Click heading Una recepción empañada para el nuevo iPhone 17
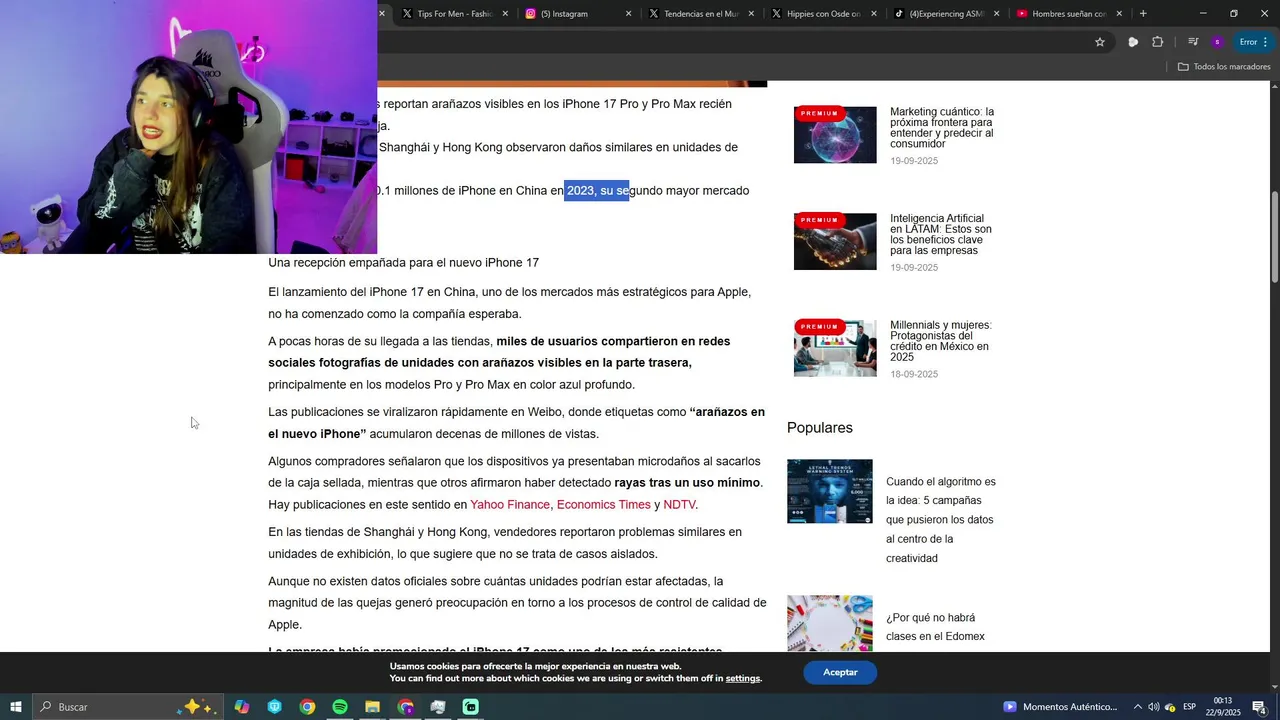Image resolution: width=1280 pixels, height=720 pixels. point(403,263)
